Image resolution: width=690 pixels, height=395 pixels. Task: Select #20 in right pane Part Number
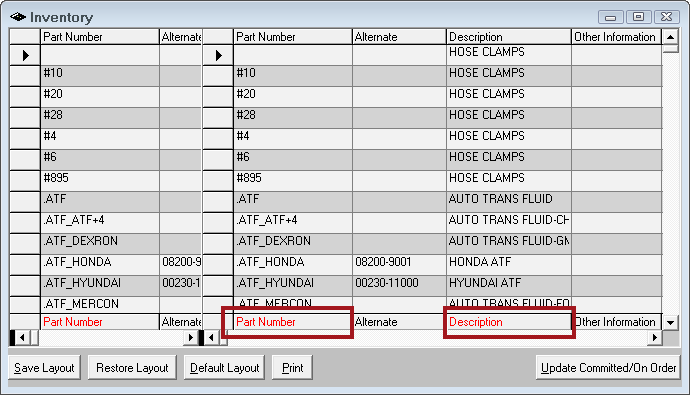coord(293,97)
